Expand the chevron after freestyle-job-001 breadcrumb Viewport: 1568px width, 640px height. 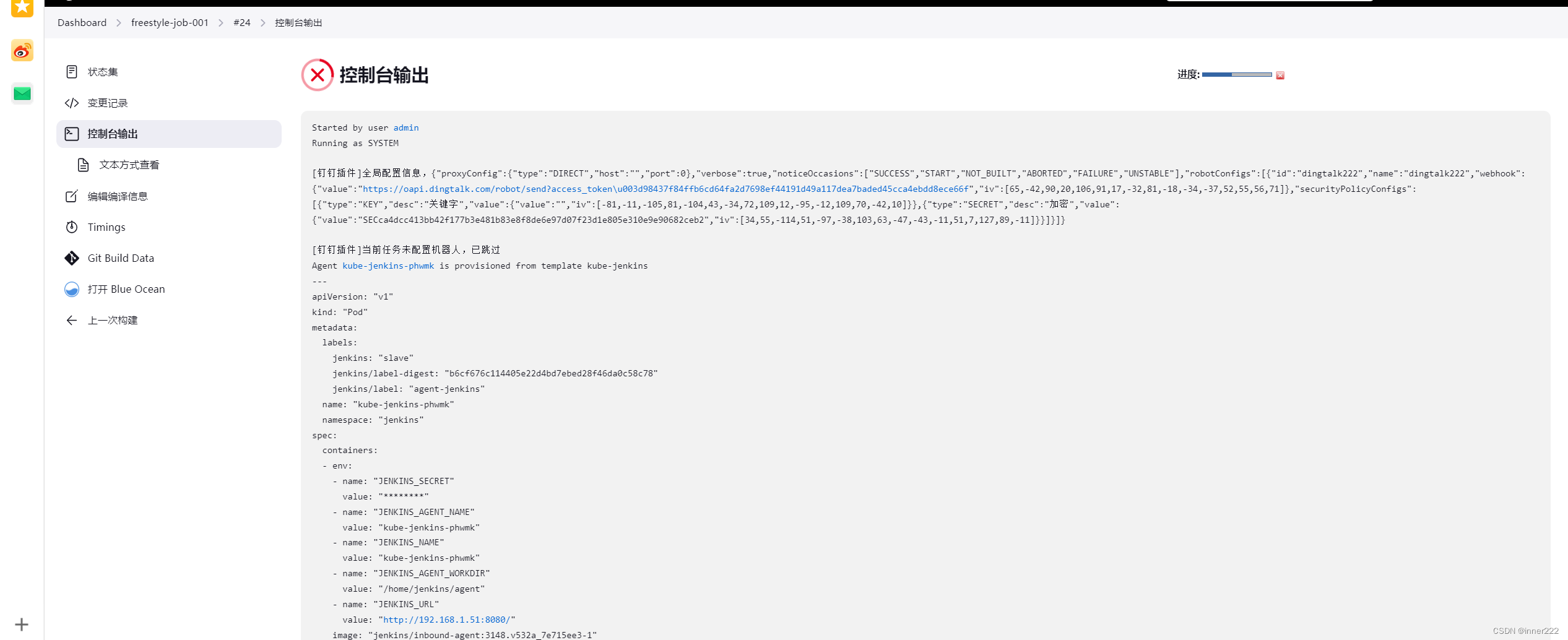[x=220, y=23]
